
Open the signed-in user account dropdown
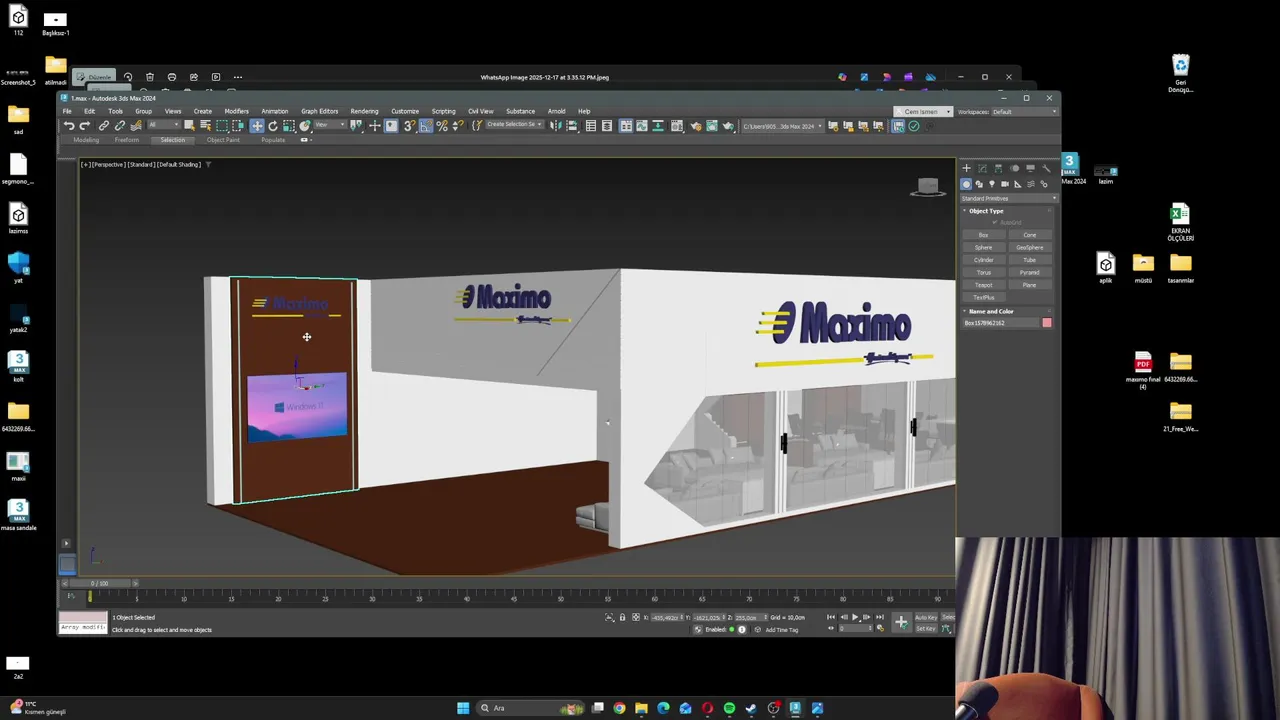pos(924,112)
